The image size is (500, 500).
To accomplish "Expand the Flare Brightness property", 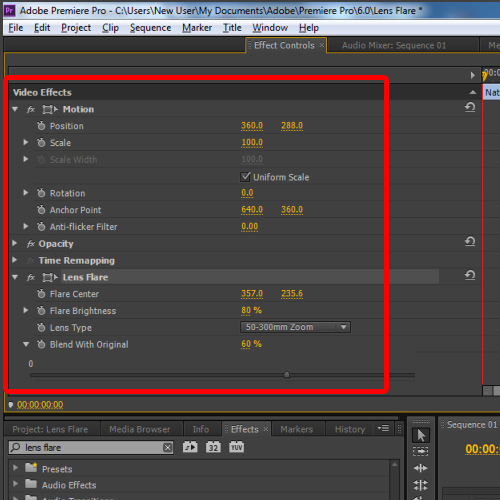I will click(26, 310).
